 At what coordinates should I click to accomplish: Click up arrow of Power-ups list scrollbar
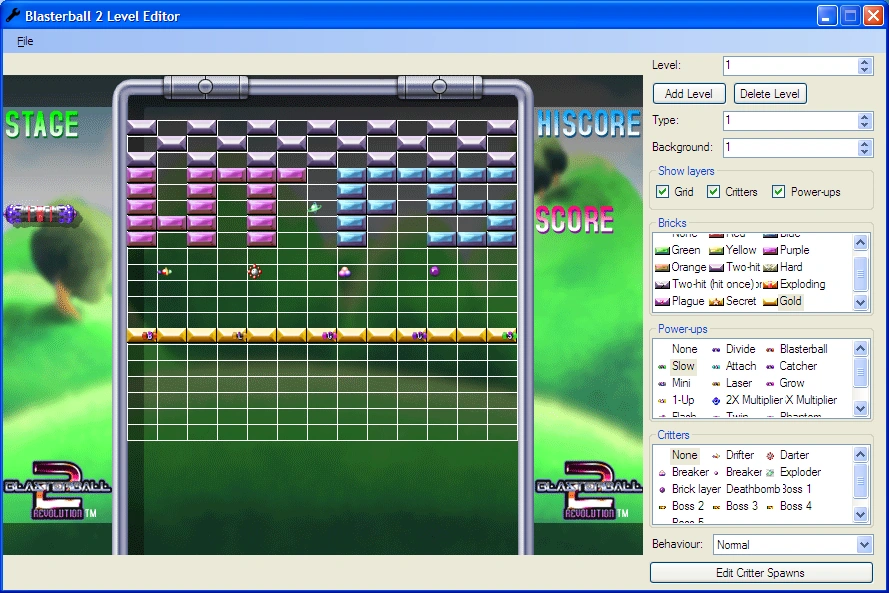(x=860, y=348)
